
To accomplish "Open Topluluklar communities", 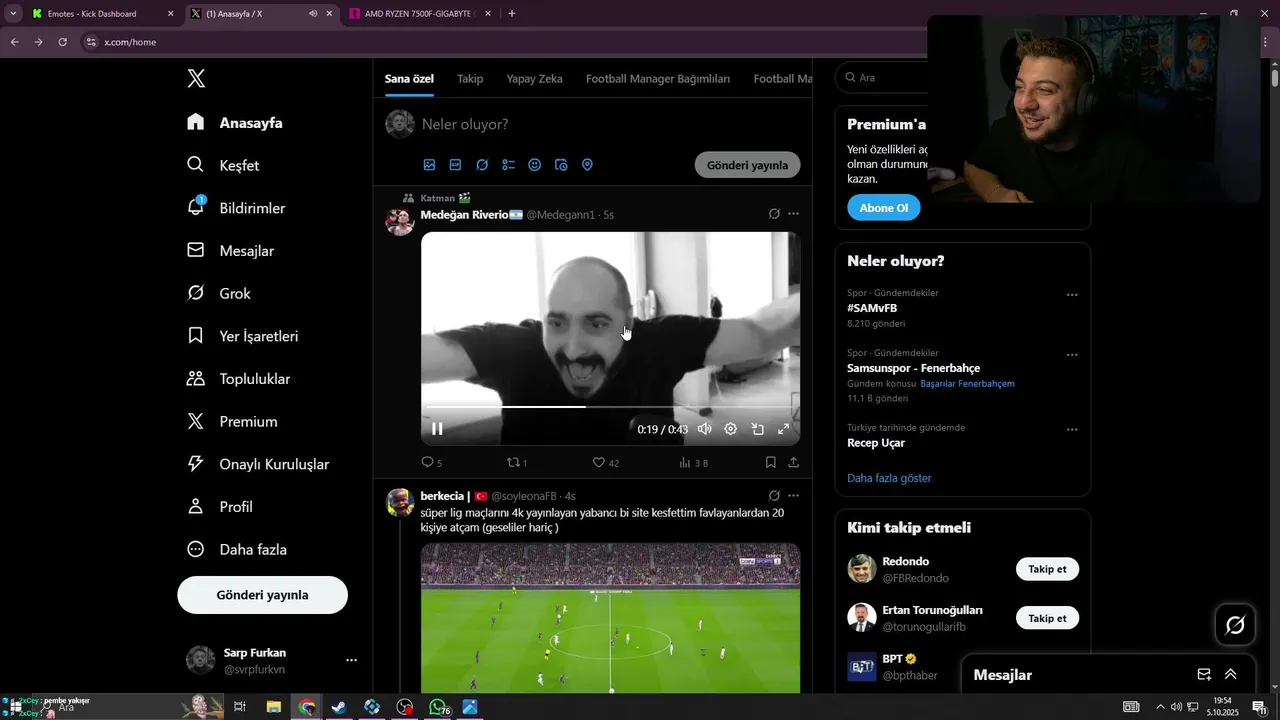I will tap(238, 379).
